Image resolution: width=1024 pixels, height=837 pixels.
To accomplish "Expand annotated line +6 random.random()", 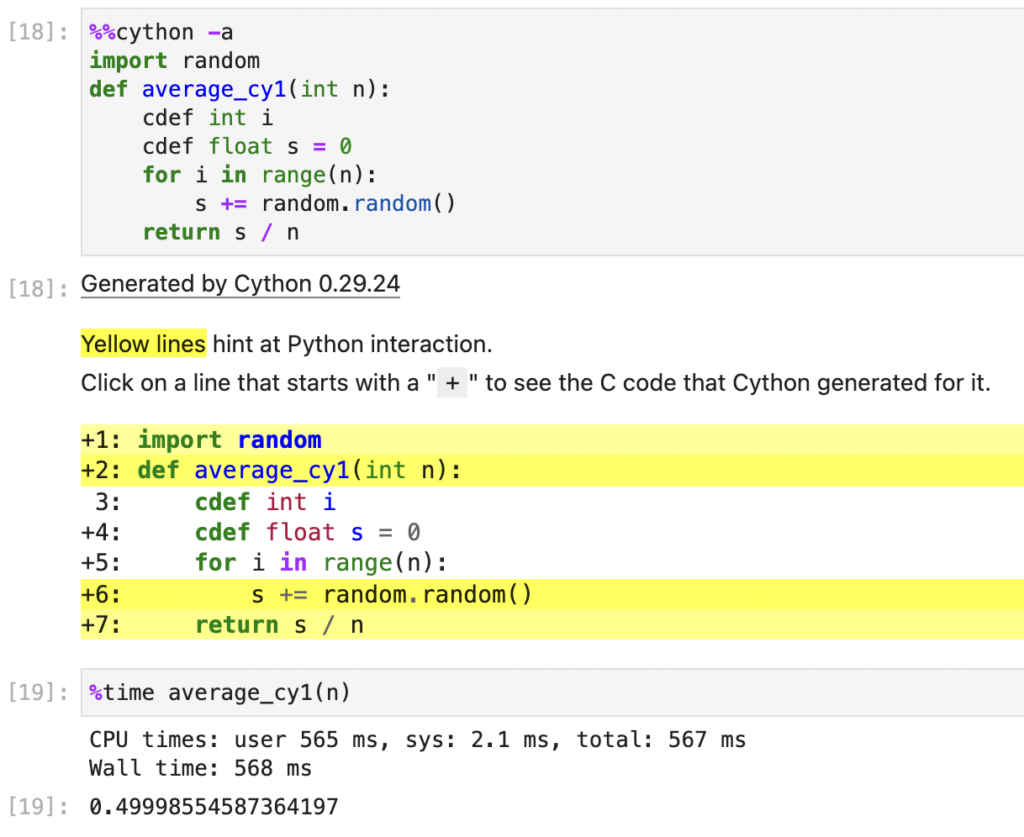I will pos(552,595).
